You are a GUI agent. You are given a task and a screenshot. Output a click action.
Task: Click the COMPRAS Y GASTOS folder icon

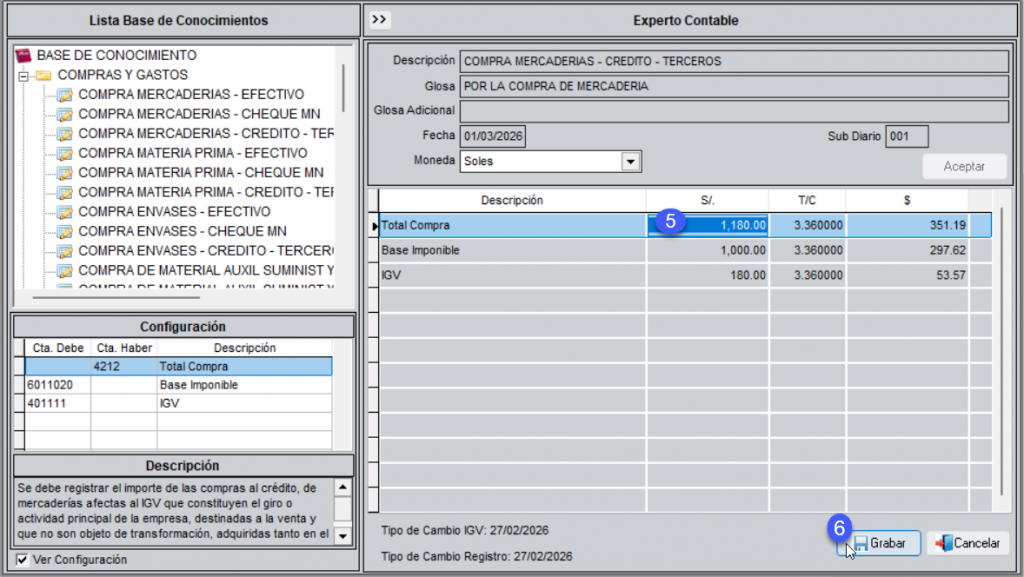click(x=44, y=75)
